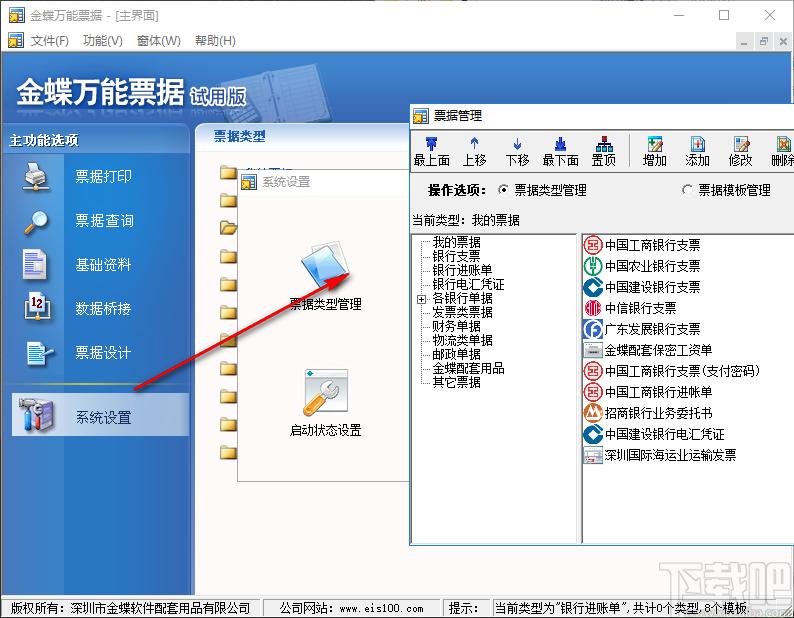Select 中国工商银行进帐单 template
The height and width of the screenshot is (618, 794).
coord(648,392)
